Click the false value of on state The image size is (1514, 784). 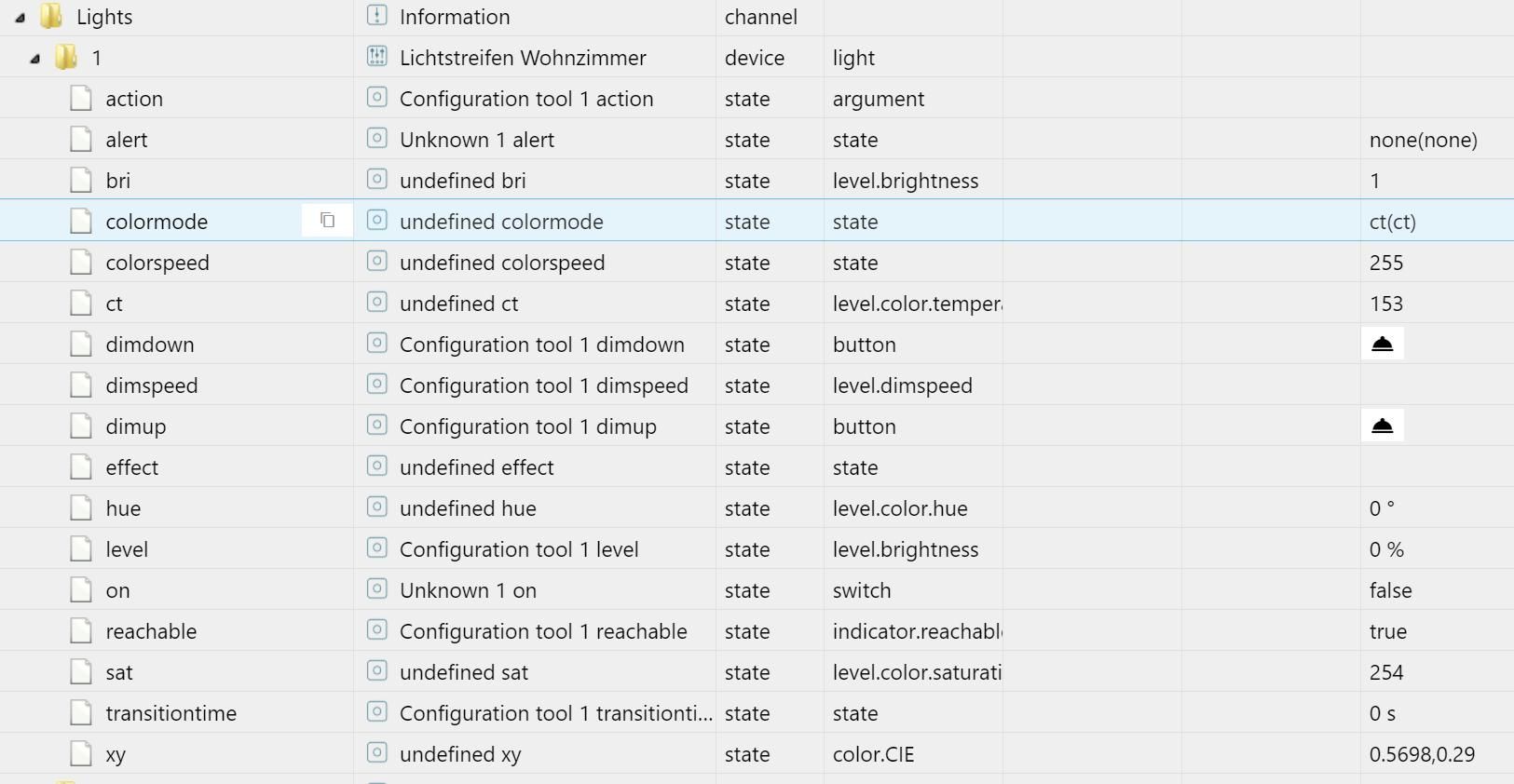pos(1390,590)
